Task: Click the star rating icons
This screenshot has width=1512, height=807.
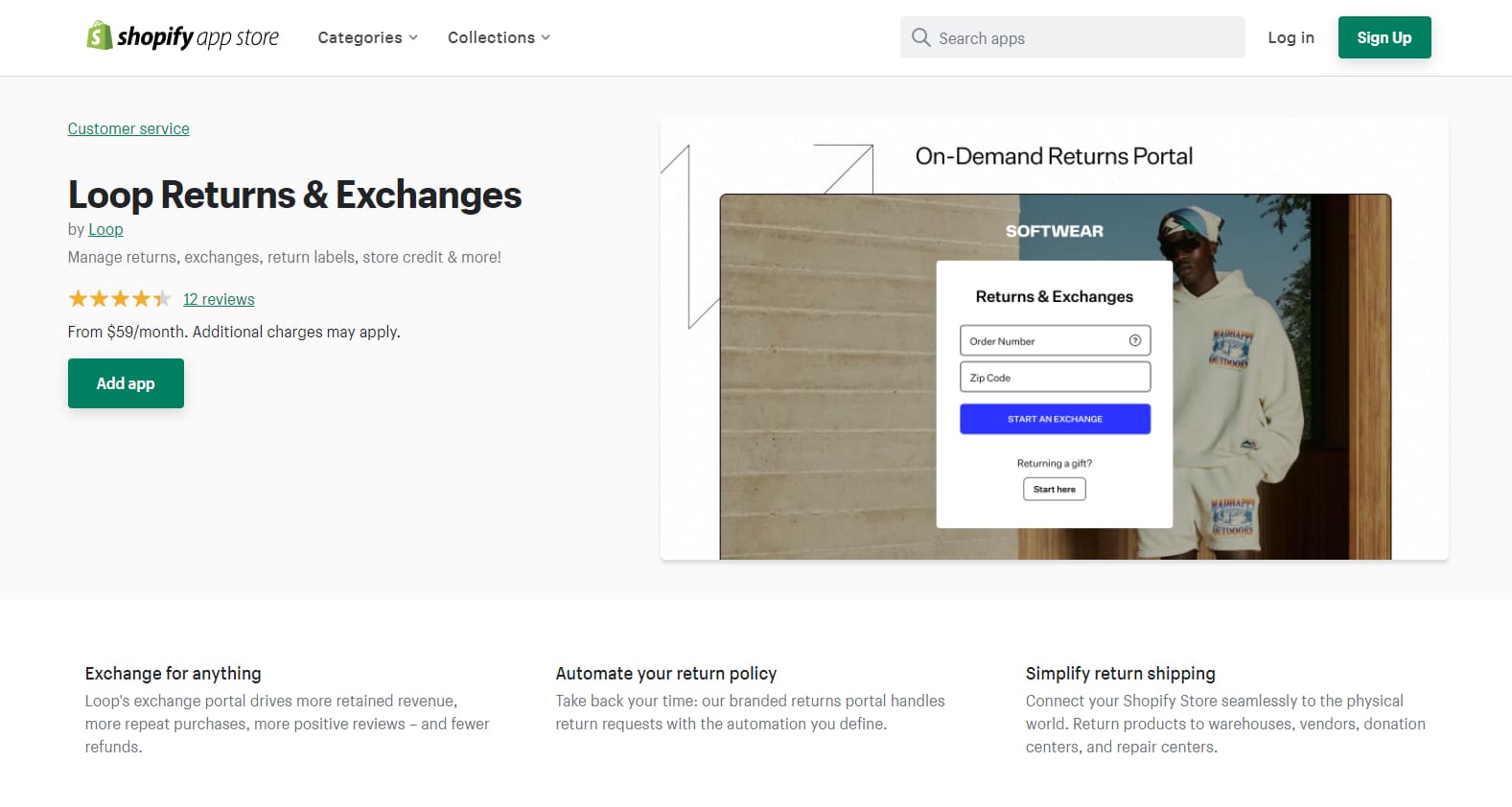Action: [x=120, y=299]
